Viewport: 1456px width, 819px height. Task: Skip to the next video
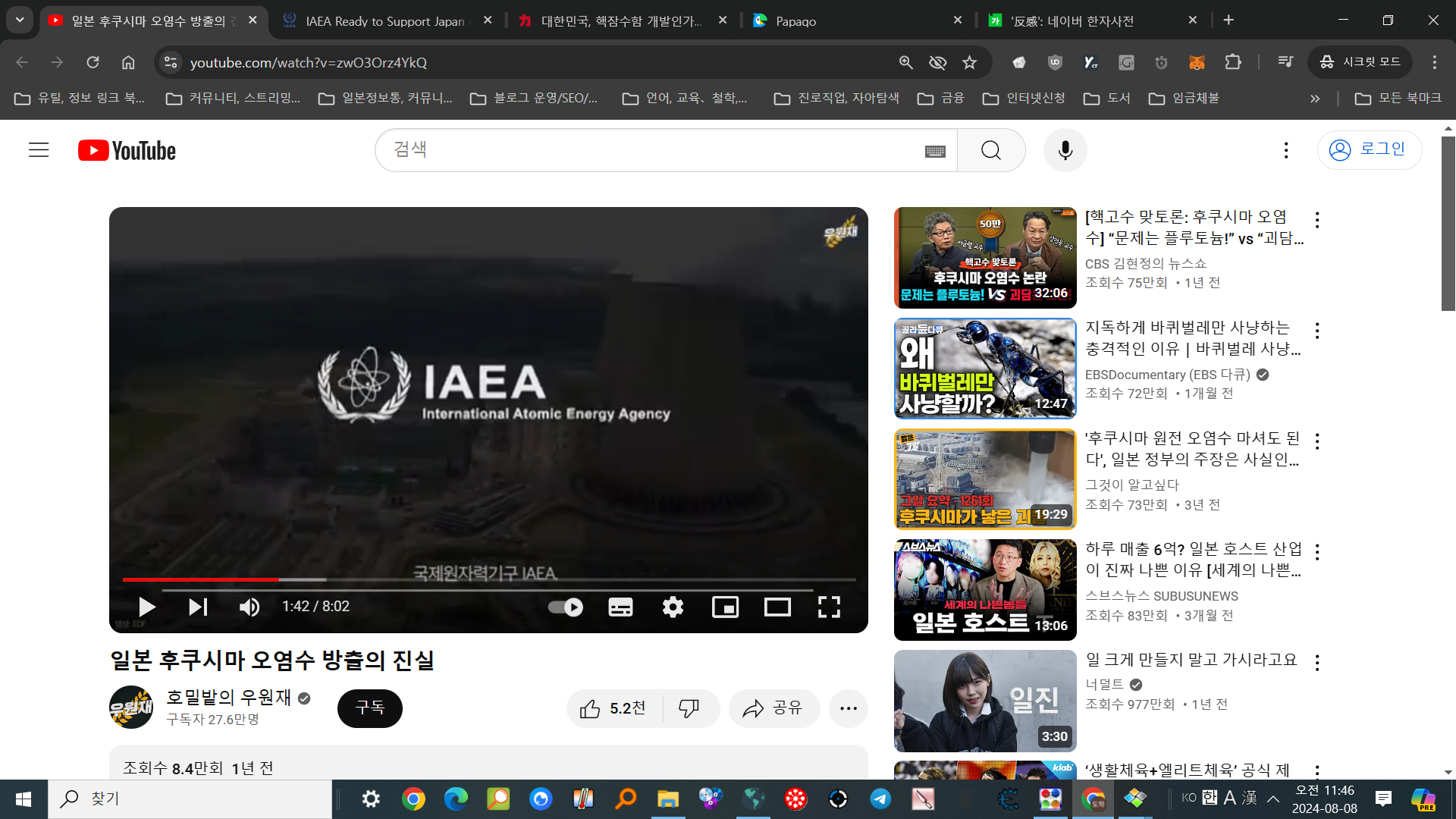[198, 607]
